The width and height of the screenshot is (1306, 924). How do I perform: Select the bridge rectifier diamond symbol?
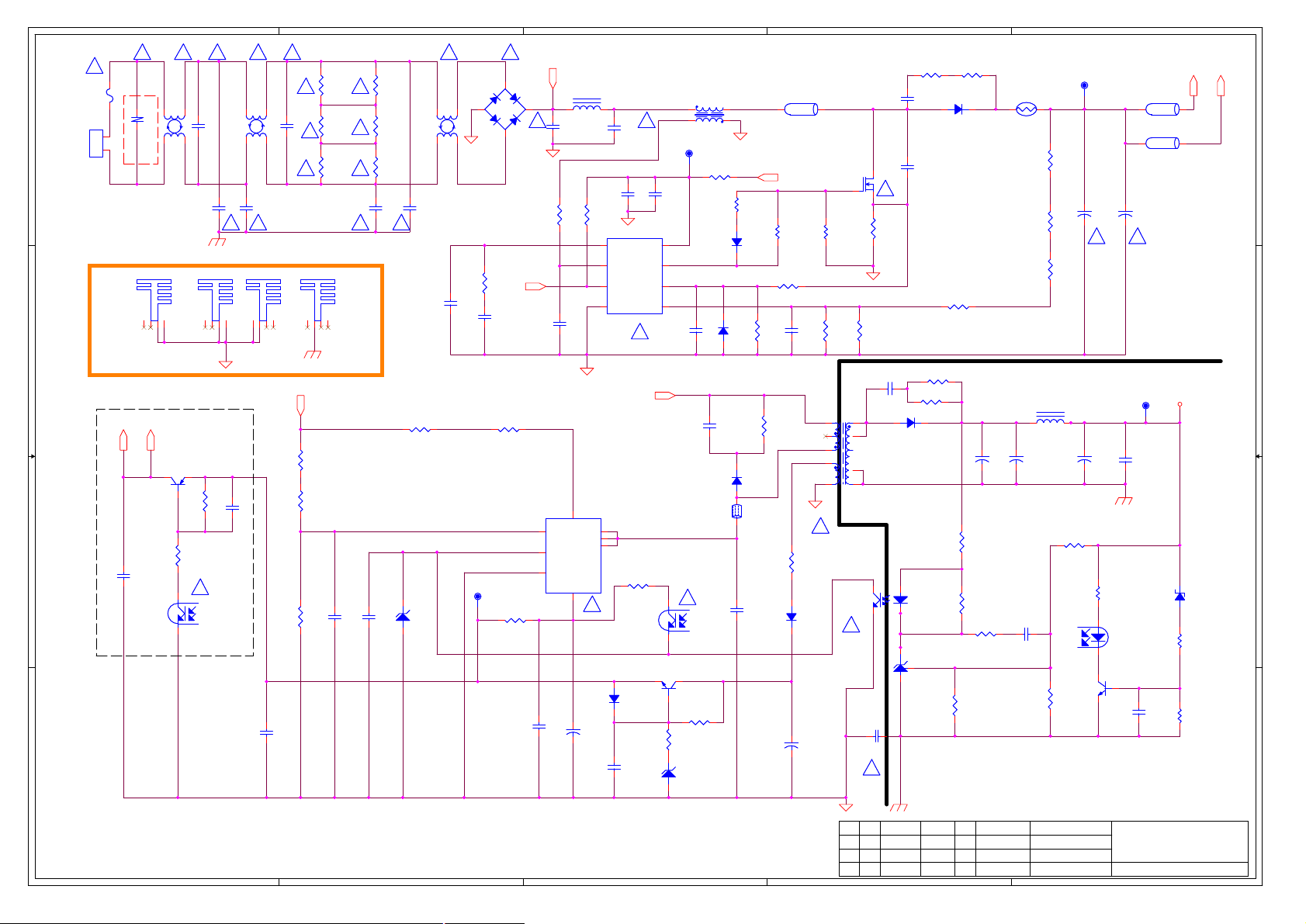[505, 109]
